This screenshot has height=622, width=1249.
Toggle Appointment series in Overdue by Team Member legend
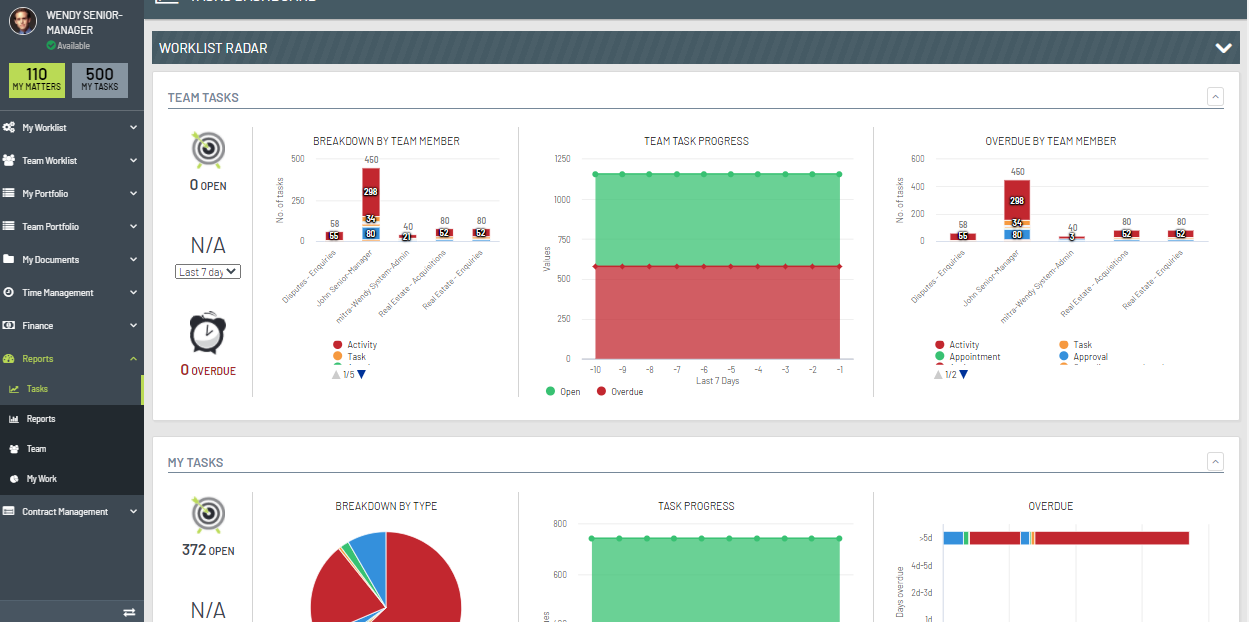[967, 357]
